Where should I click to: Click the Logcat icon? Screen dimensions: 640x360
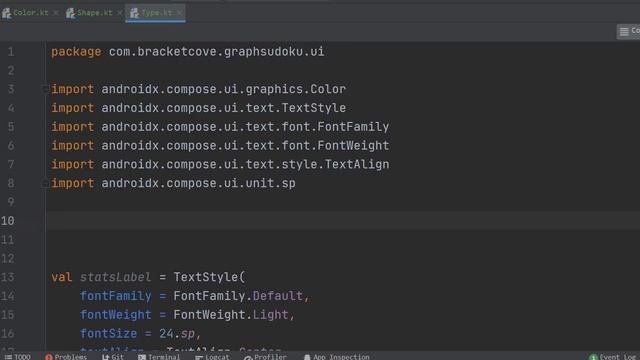tap(199, 357)
